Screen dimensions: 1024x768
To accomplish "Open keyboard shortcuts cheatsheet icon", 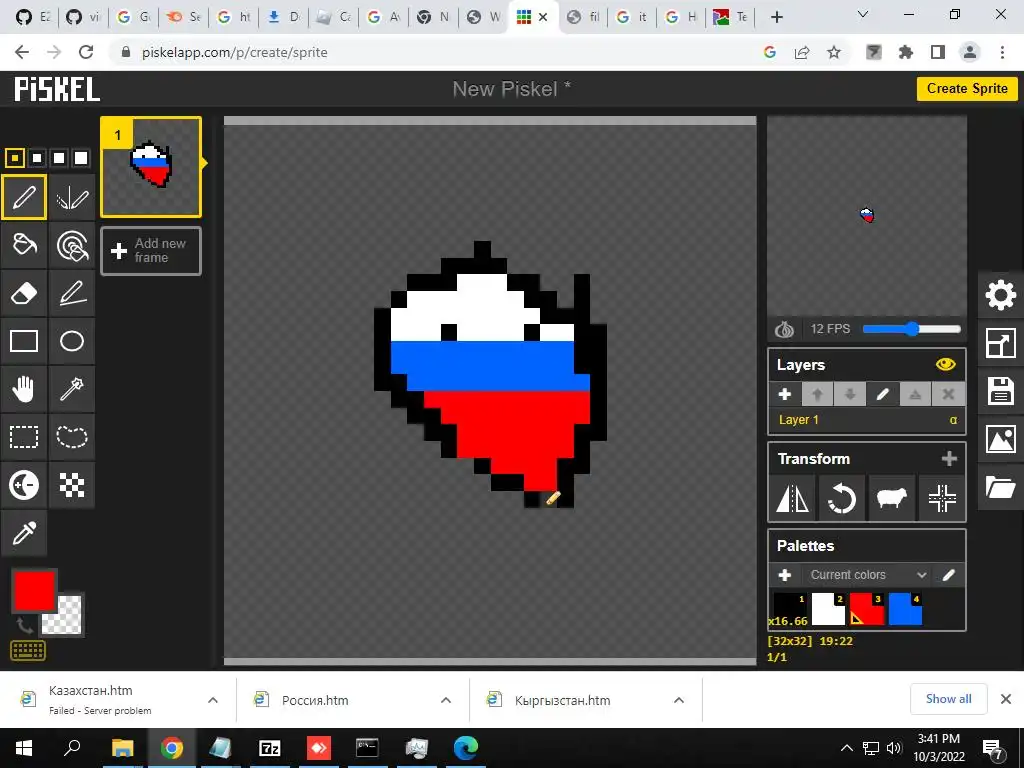I will pyautogui.click(x=28, y=650).
